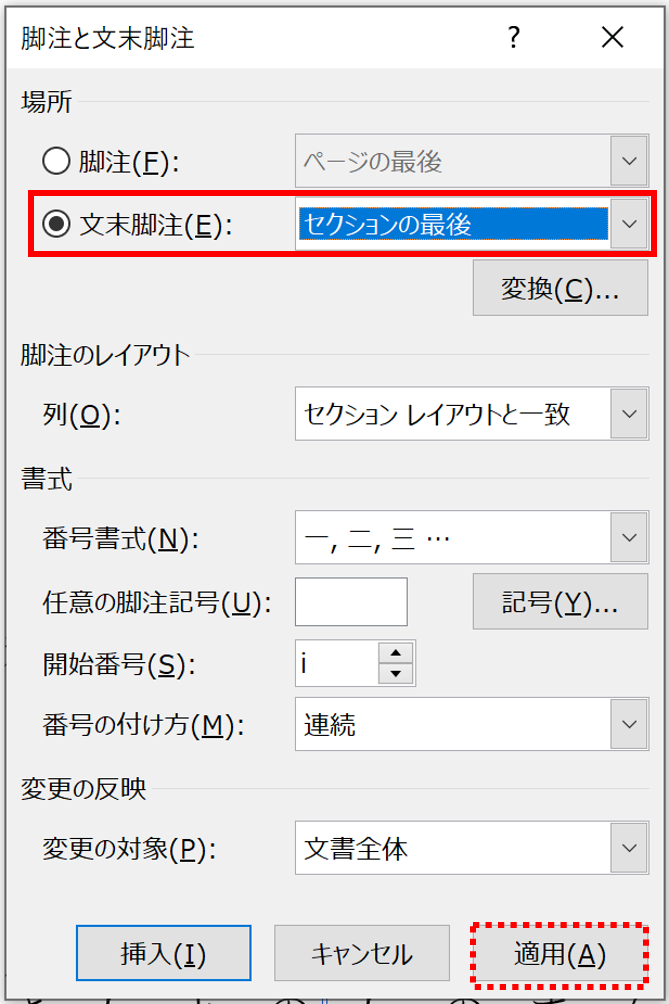This screenshot has width=669, height=1004.
Task: Open the ページの最後 footnote location dropdown
Action: [472, 161]
